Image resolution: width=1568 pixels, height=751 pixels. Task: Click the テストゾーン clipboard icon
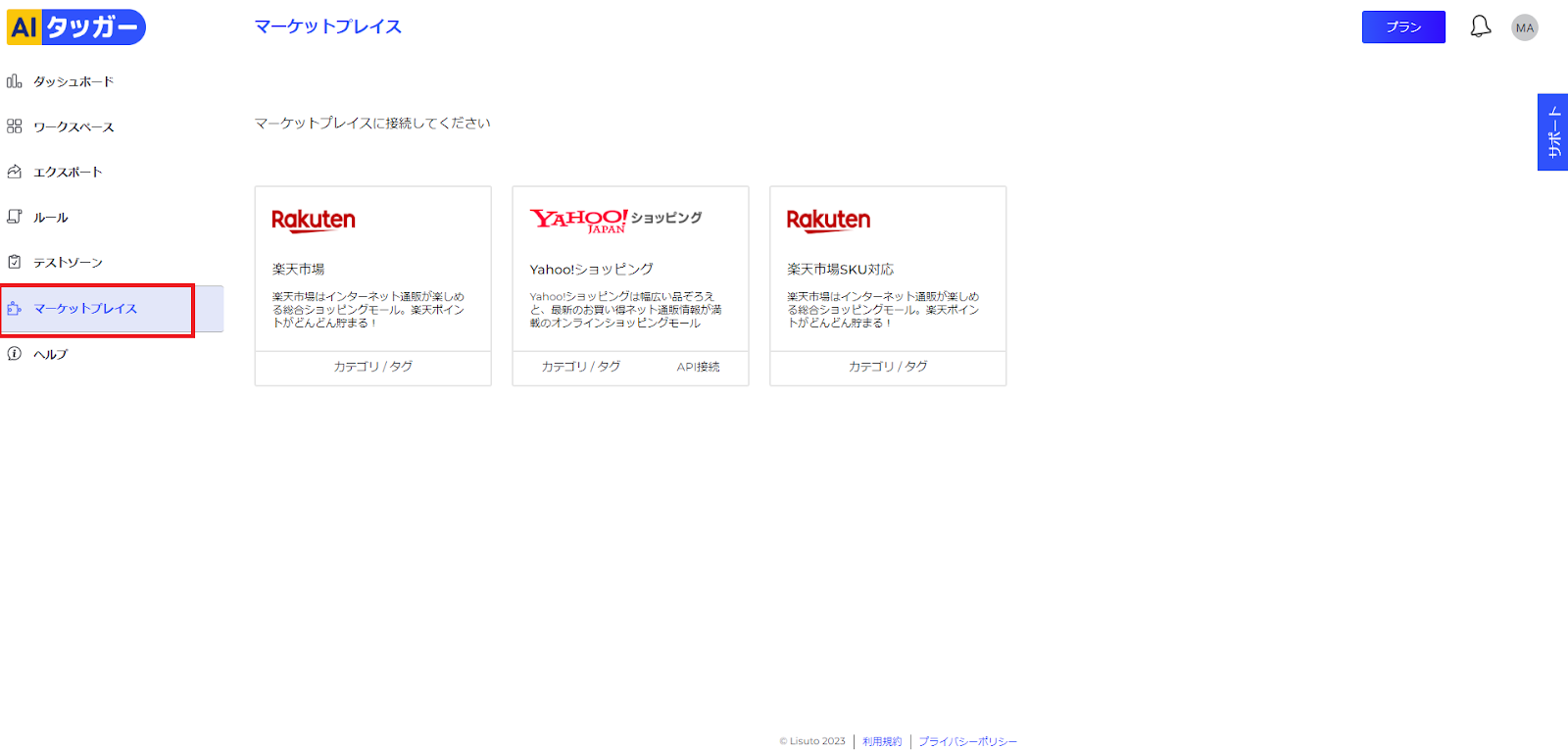point(15,262)
